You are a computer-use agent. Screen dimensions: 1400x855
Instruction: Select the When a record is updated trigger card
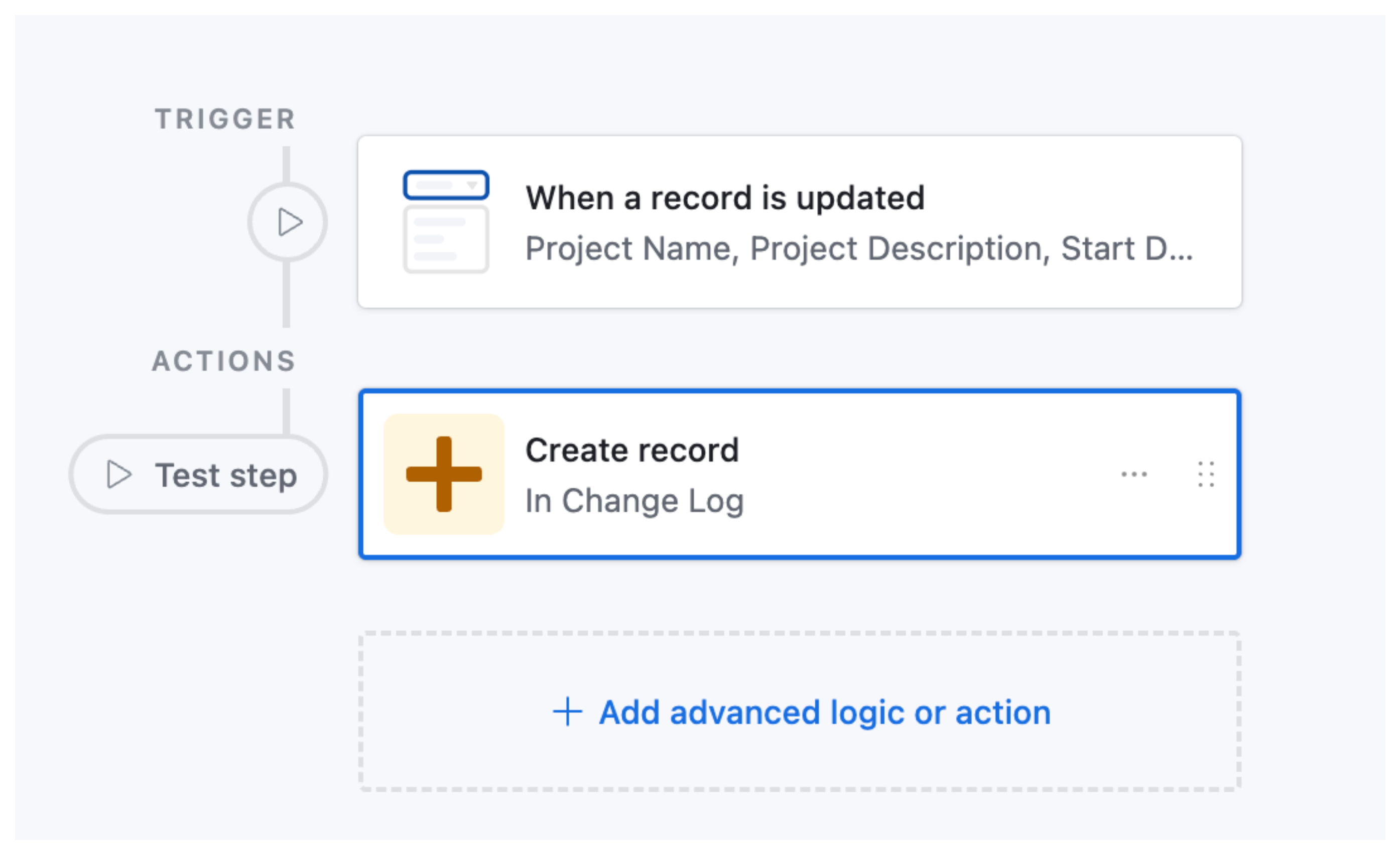click(x=796, y=222)
